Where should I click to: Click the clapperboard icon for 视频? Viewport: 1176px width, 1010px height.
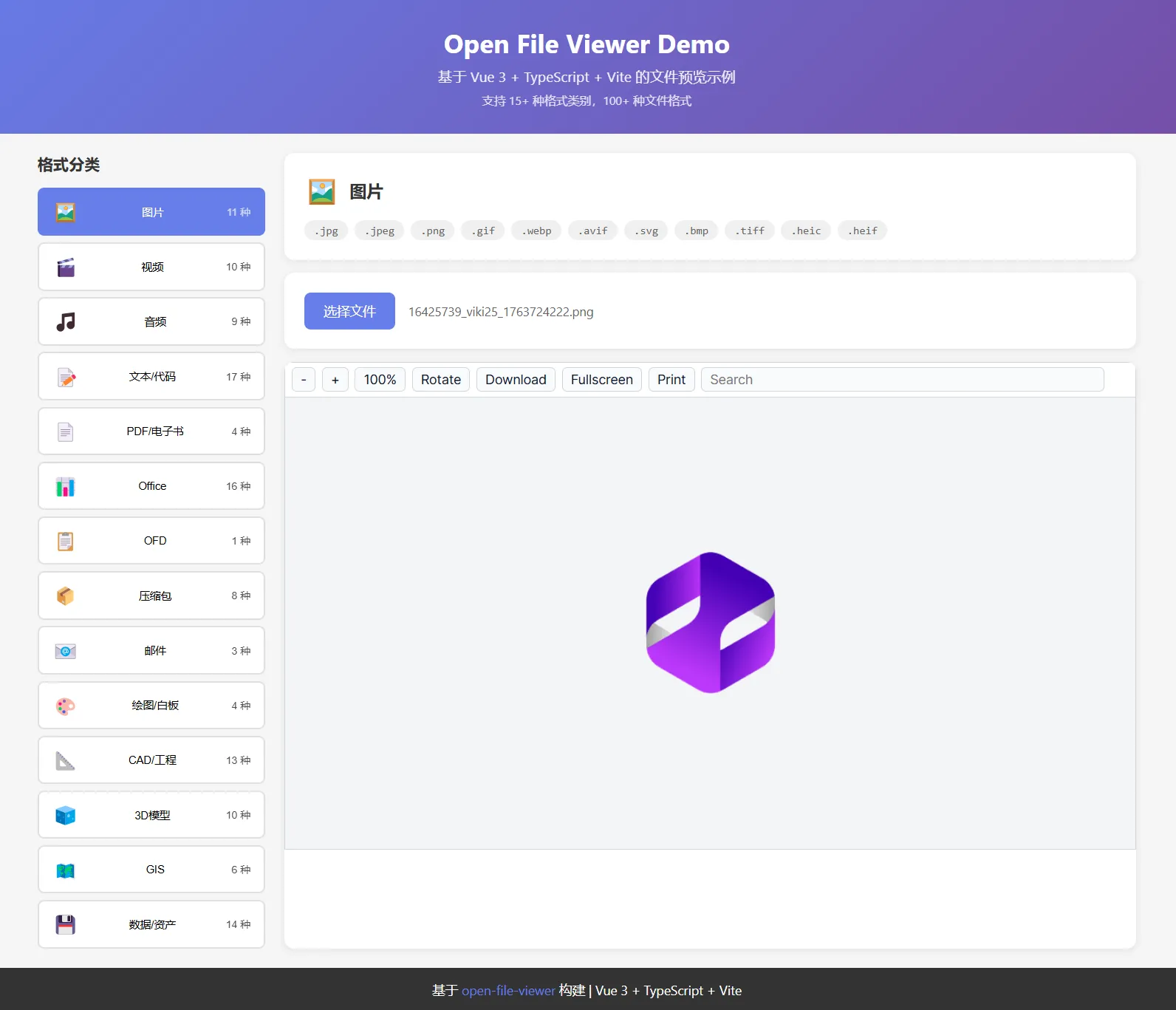66,267
